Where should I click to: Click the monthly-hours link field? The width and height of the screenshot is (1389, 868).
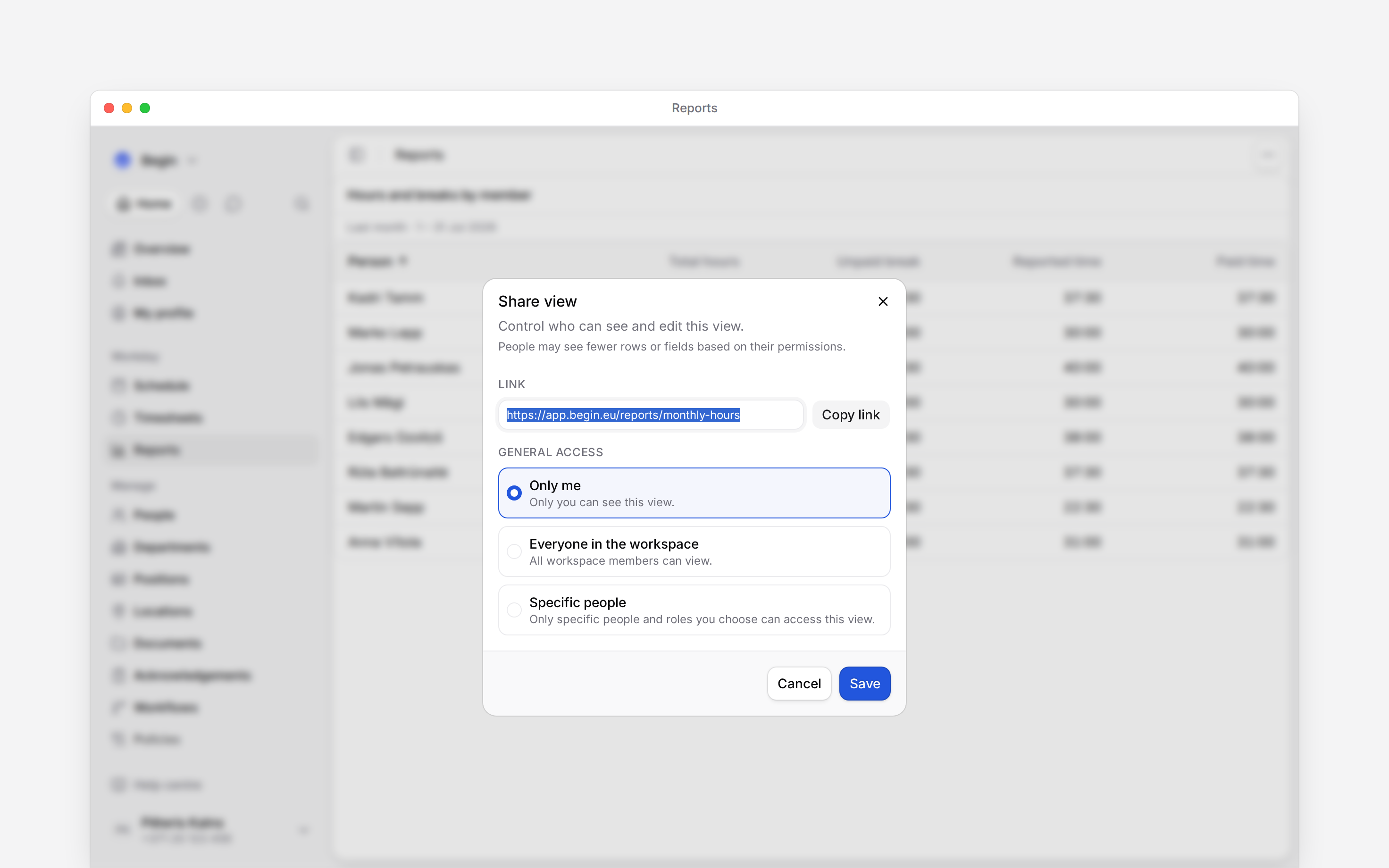click(651, 415)
